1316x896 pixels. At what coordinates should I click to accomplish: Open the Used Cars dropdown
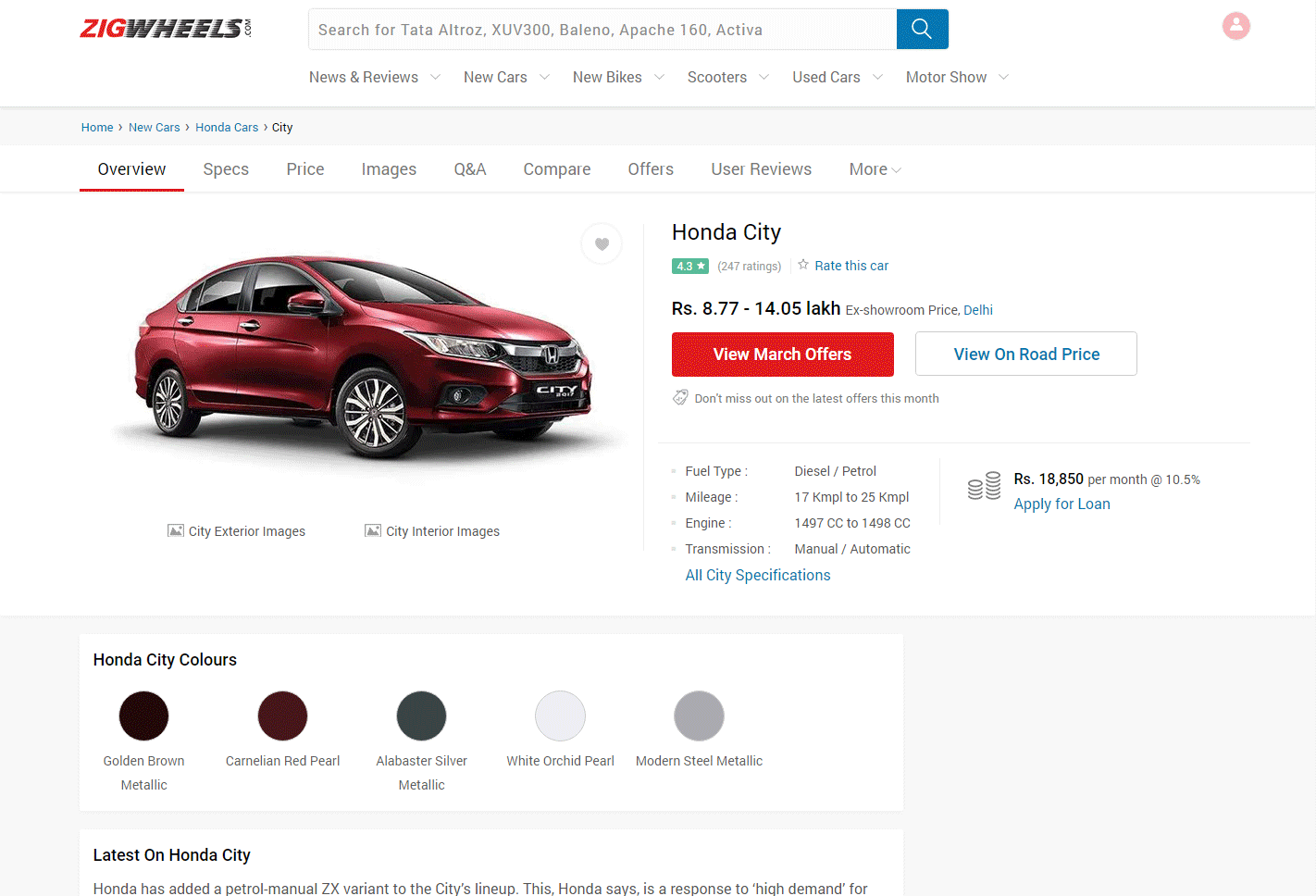point(838,78)
